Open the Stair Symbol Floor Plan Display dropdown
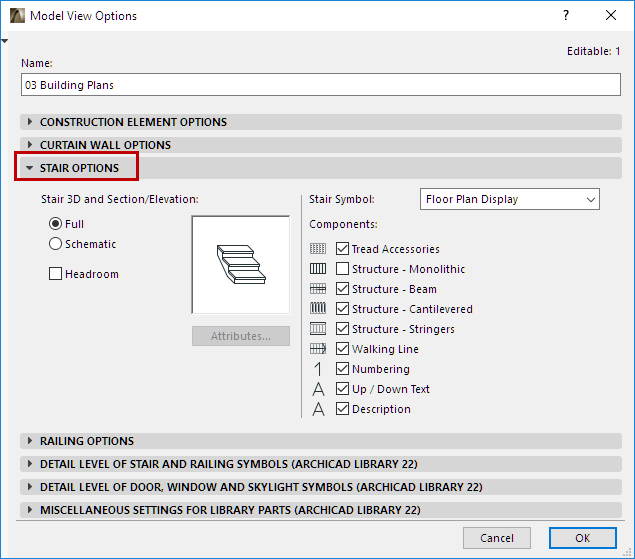Screen dimensions: 635x559 tap(509, 199)
